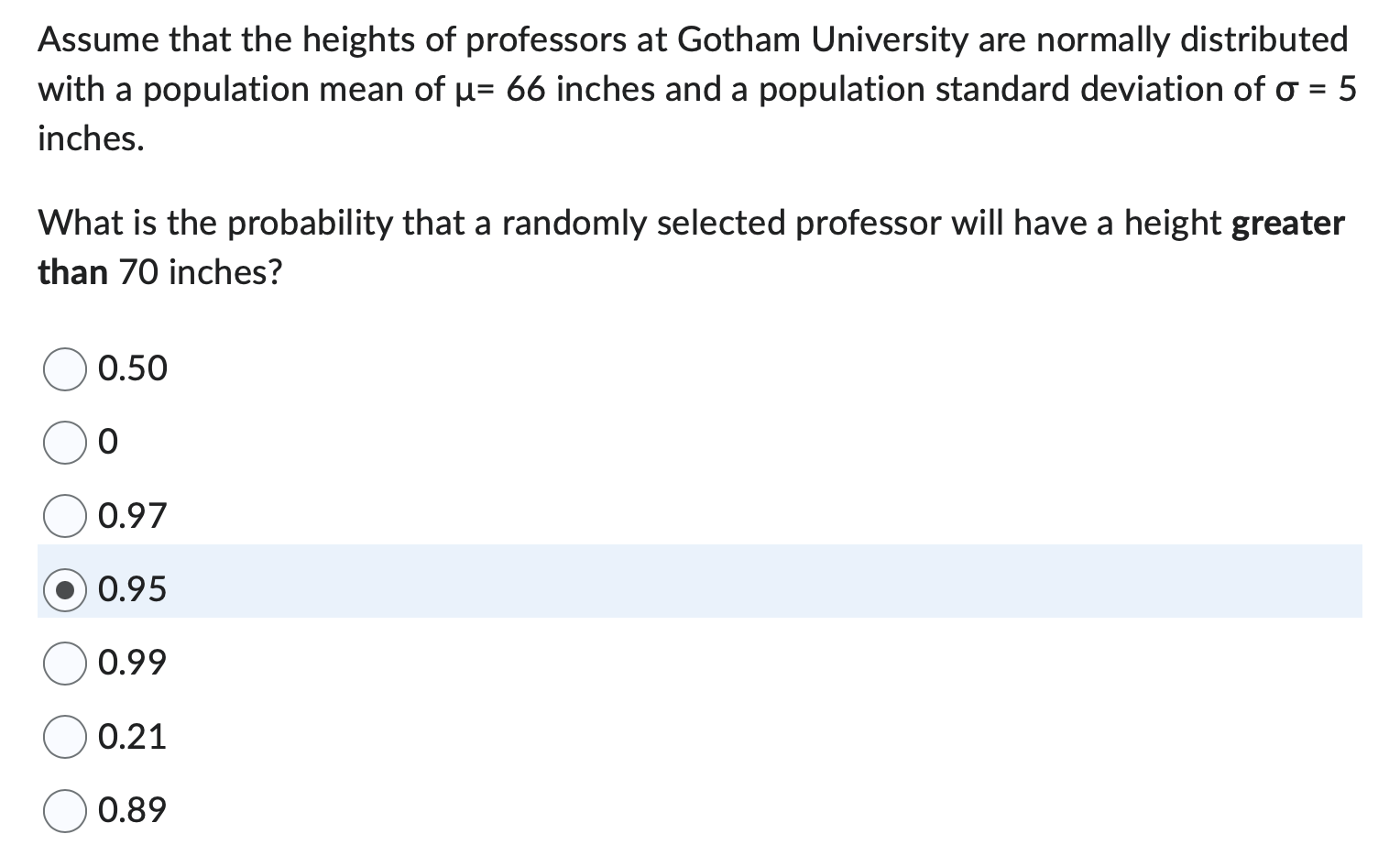The image size is (1400, 845).
Task: Select the 0.21 radio button
Action: 64,736
